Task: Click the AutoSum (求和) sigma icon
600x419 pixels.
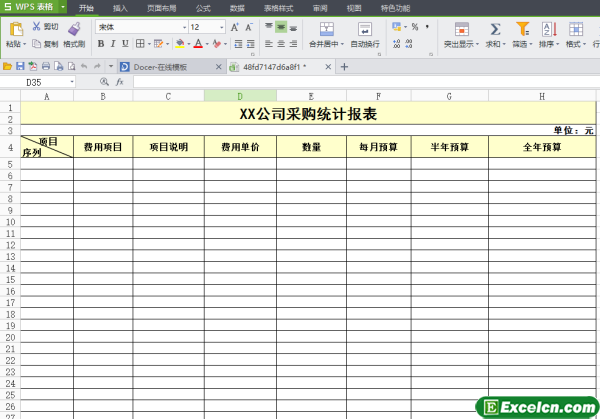Action: click(x=494, y=29)
